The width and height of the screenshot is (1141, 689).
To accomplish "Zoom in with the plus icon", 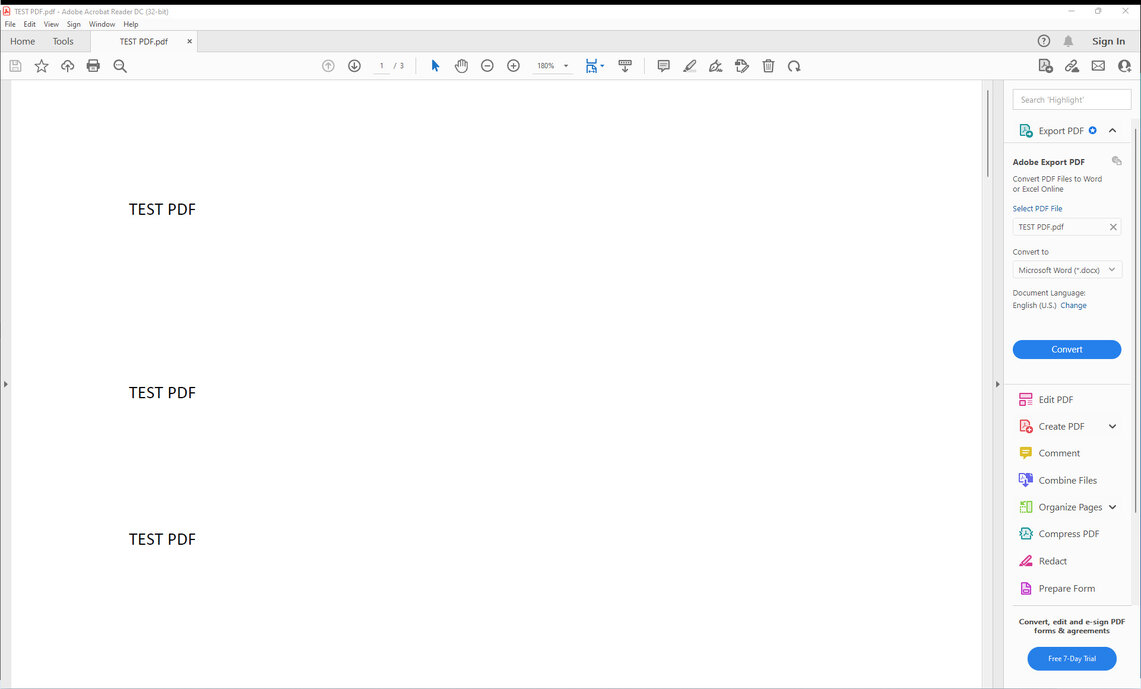I will click(x=514, y=66).
